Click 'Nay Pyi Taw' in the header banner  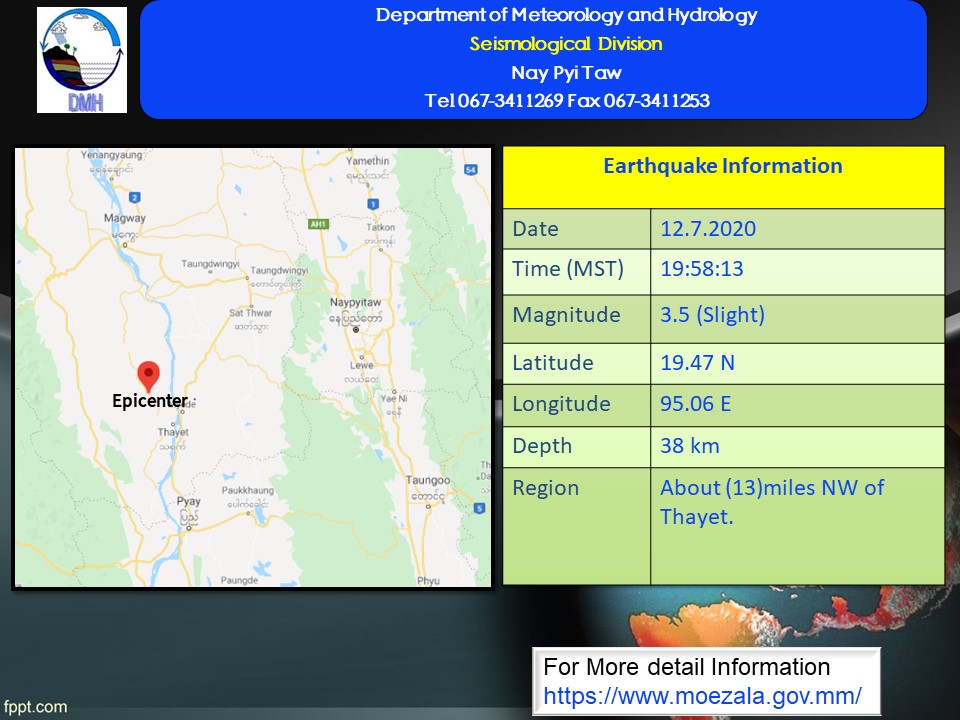566,73
